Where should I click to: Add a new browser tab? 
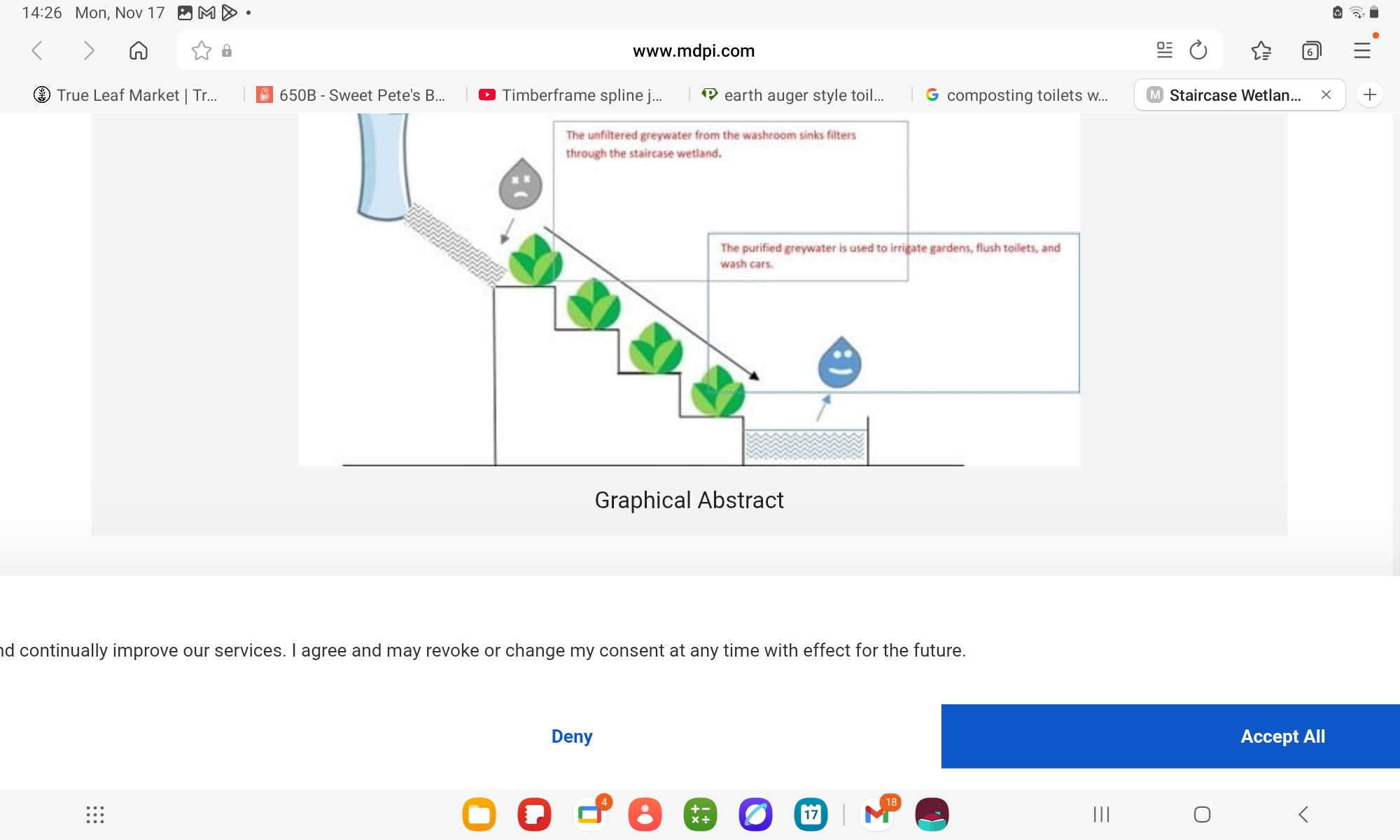click(x=1370, y=94)
